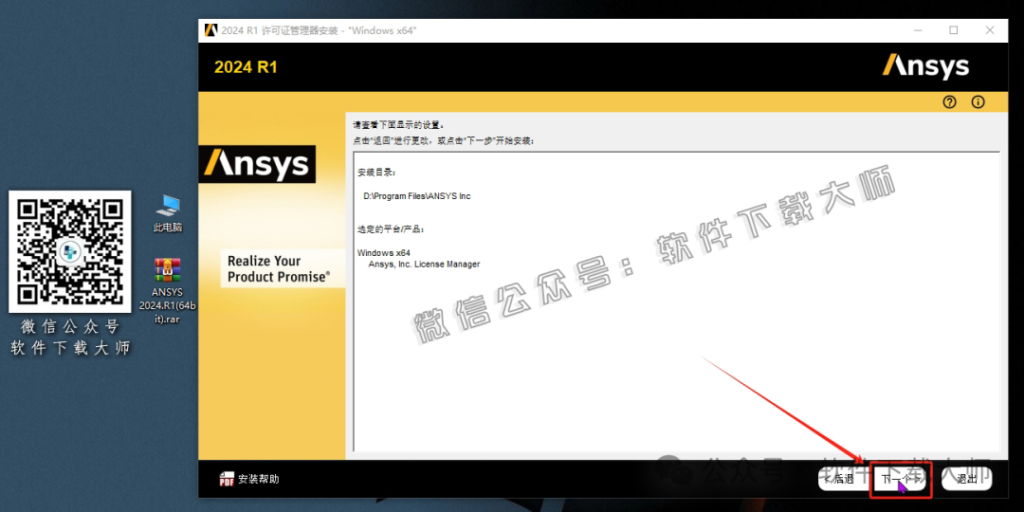Click Windows x64 platform text

click(x=385, y=253)
